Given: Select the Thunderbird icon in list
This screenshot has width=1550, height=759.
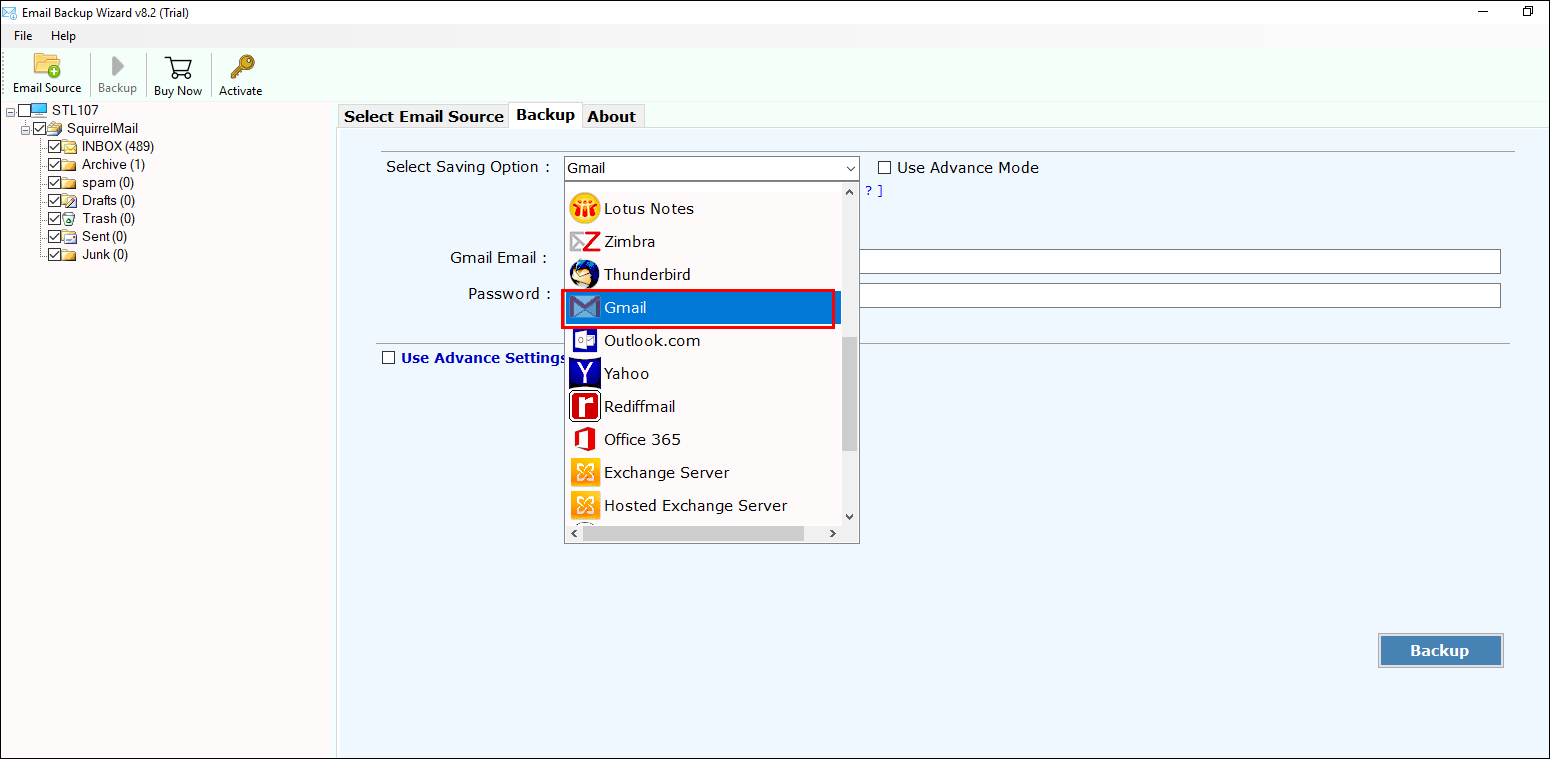Looking at the screenshot, I should click(584, 274).
